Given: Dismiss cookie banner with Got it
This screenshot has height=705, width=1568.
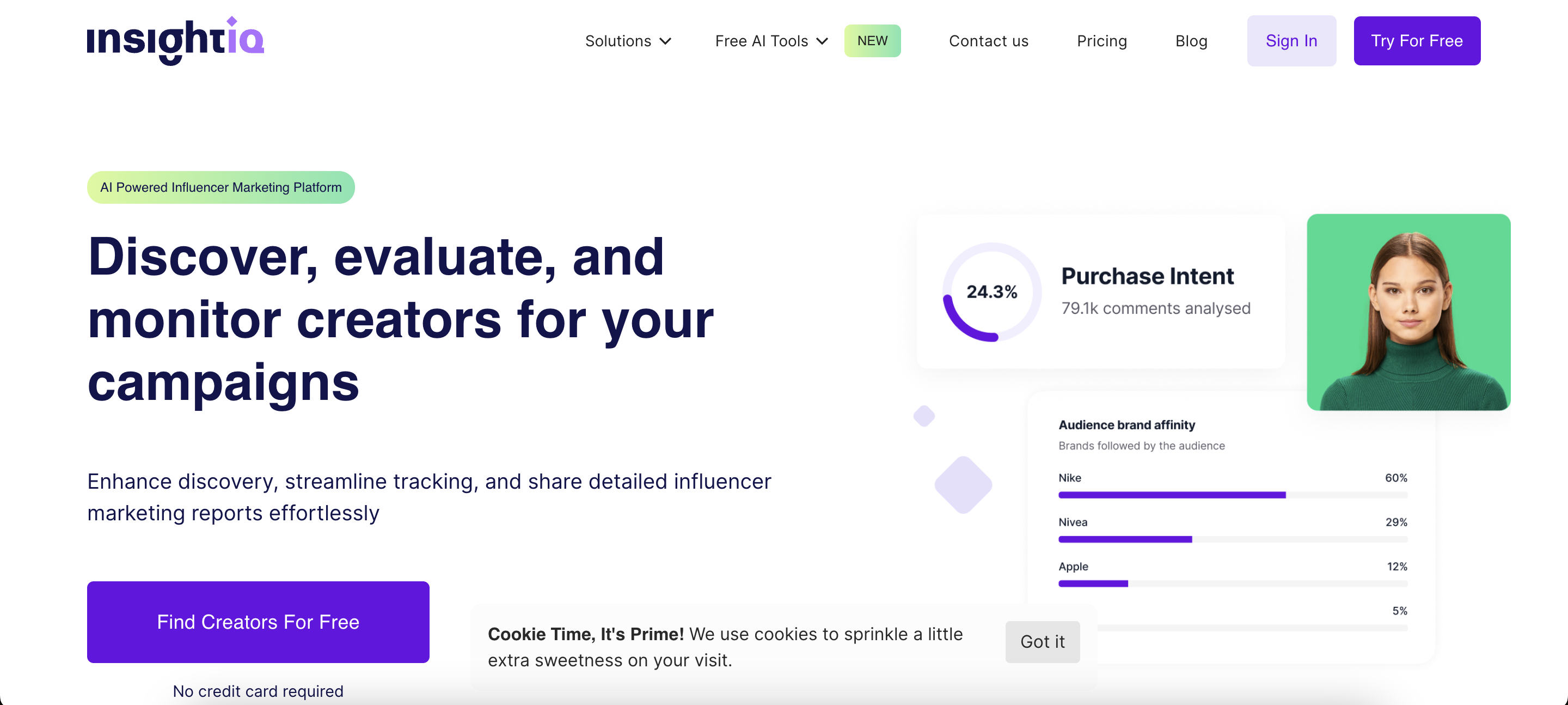Looking at the screenshot, I should [x=1042, y=642].
